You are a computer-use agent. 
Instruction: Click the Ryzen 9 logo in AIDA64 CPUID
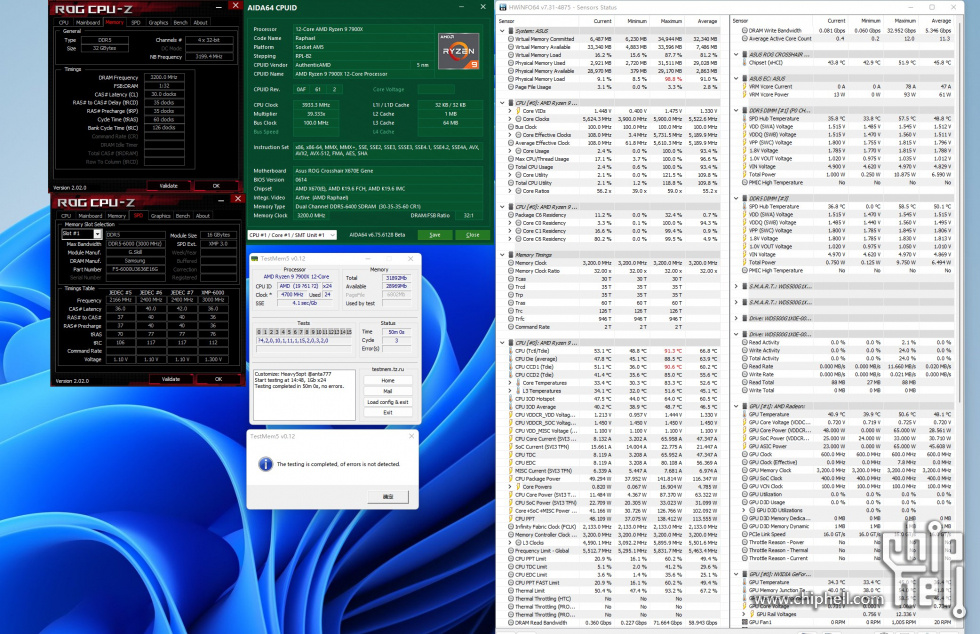pyautogui.click(x=459, y=51)
